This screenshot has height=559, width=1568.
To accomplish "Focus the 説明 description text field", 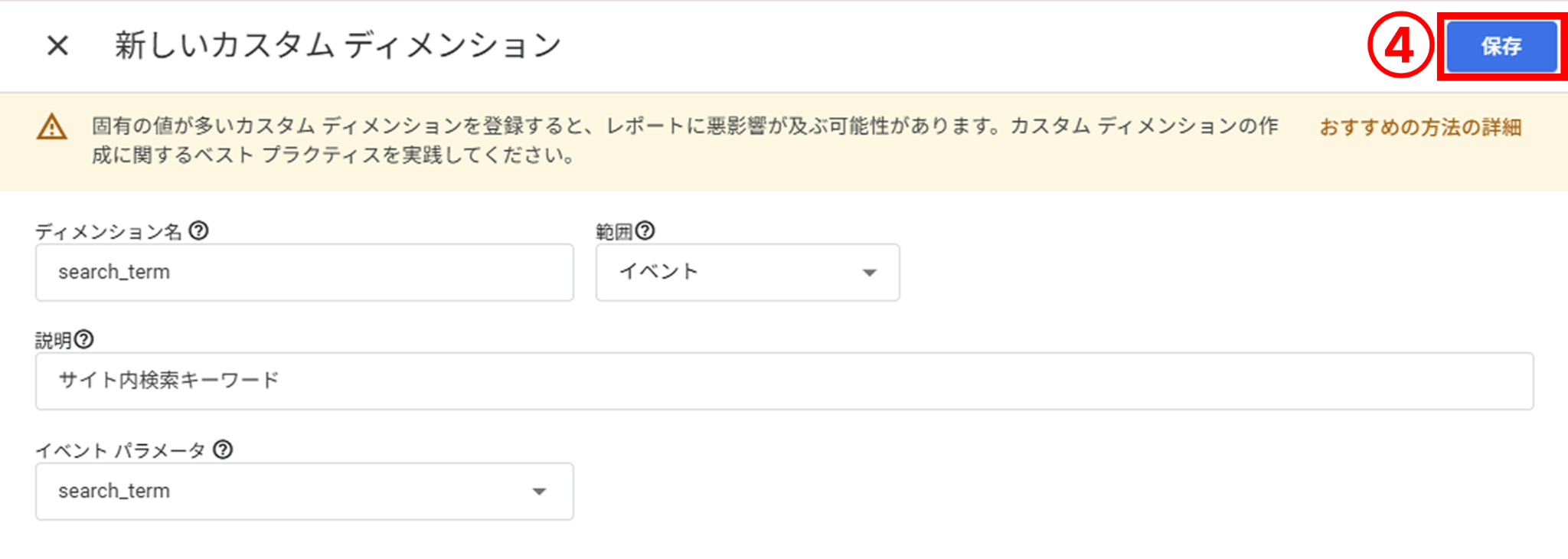I will tap(784, 381).
